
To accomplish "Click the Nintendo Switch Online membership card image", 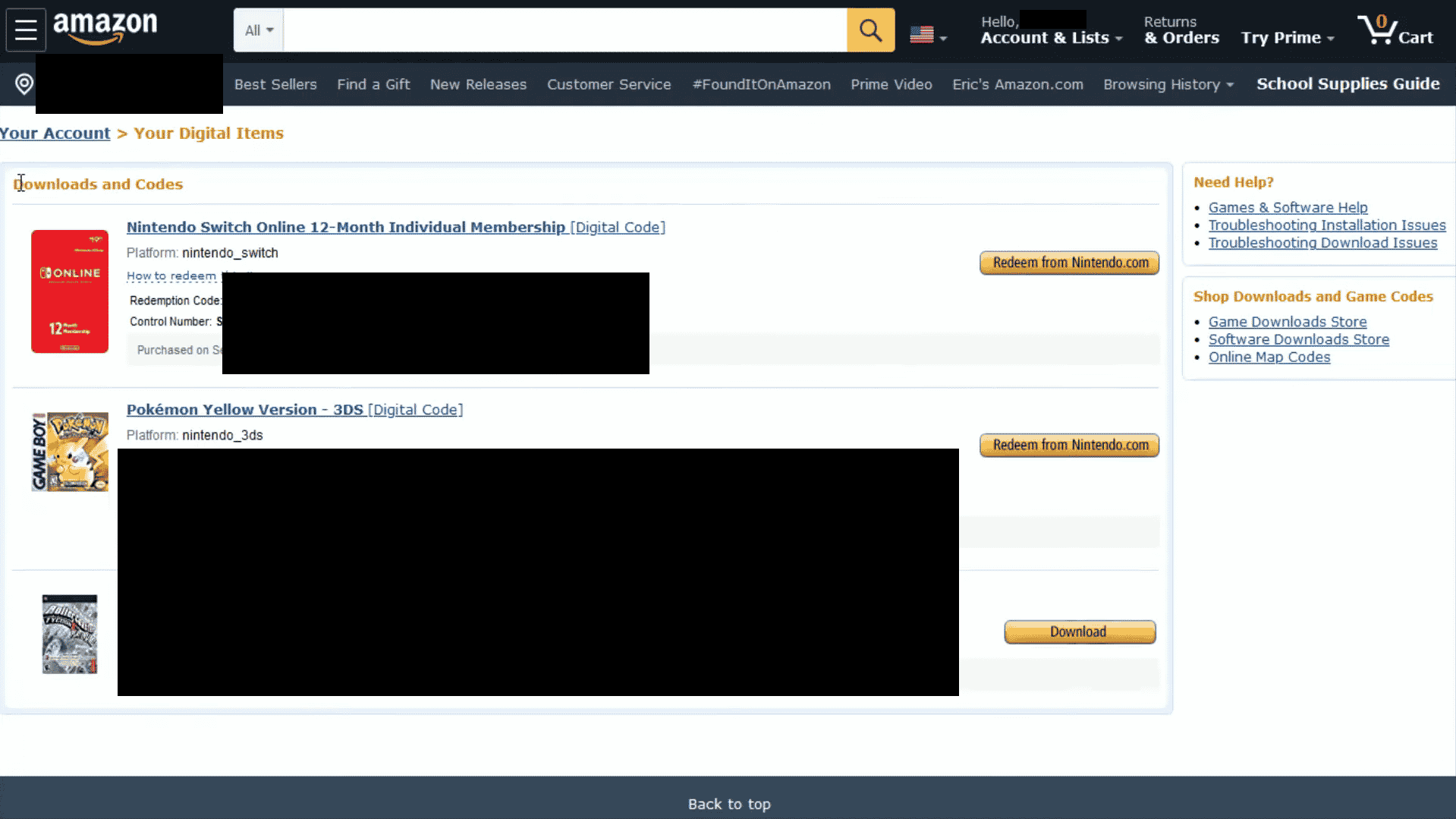I will tap(69, 291).
